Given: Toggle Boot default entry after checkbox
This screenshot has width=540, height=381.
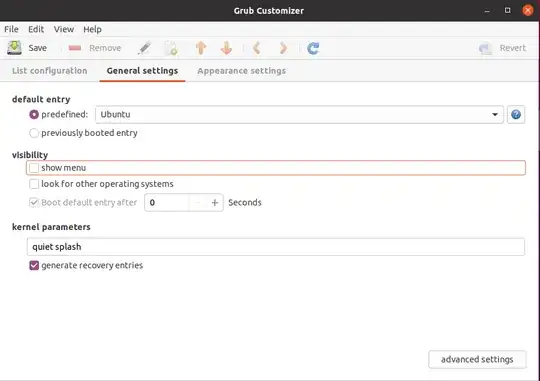Looking at the screenshot, I should click(34, 202).
